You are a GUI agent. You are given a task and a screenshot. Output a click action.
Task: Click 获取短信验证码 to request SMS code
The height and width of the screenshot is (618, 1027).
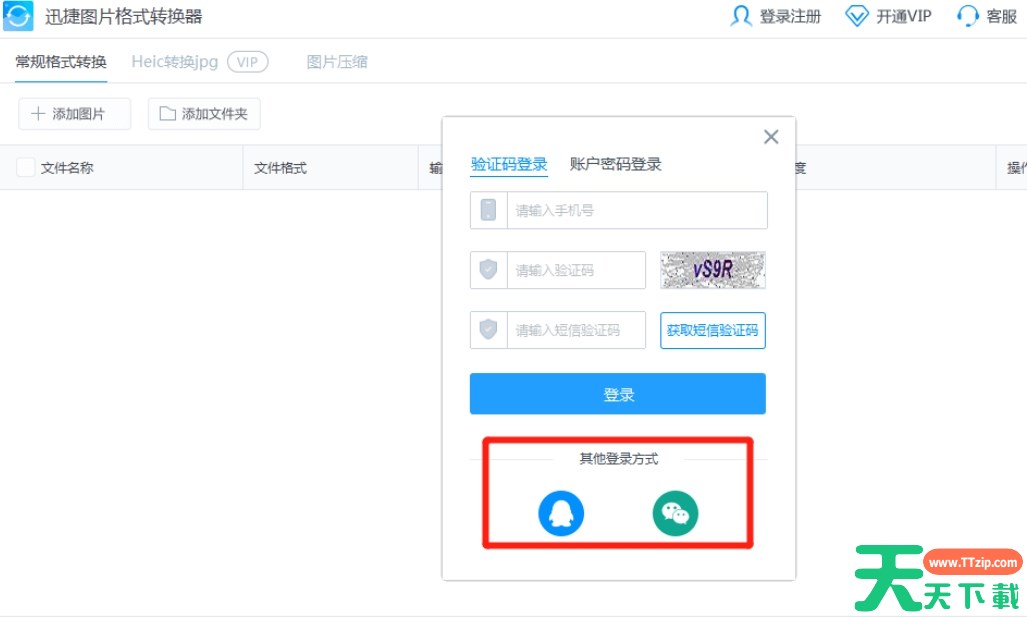tap(712, 330)
